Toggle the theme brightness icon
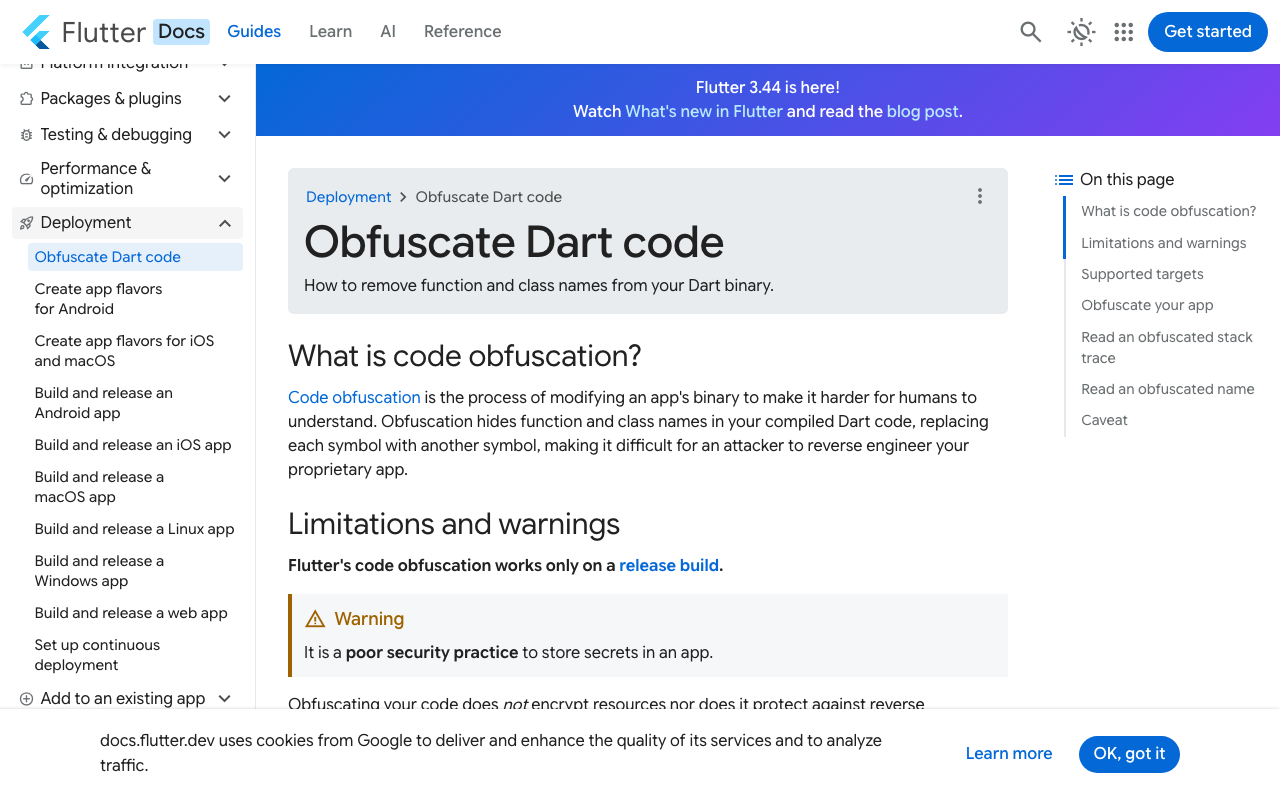This screenshot has height=800, width=1280. tap(1081, 32)
